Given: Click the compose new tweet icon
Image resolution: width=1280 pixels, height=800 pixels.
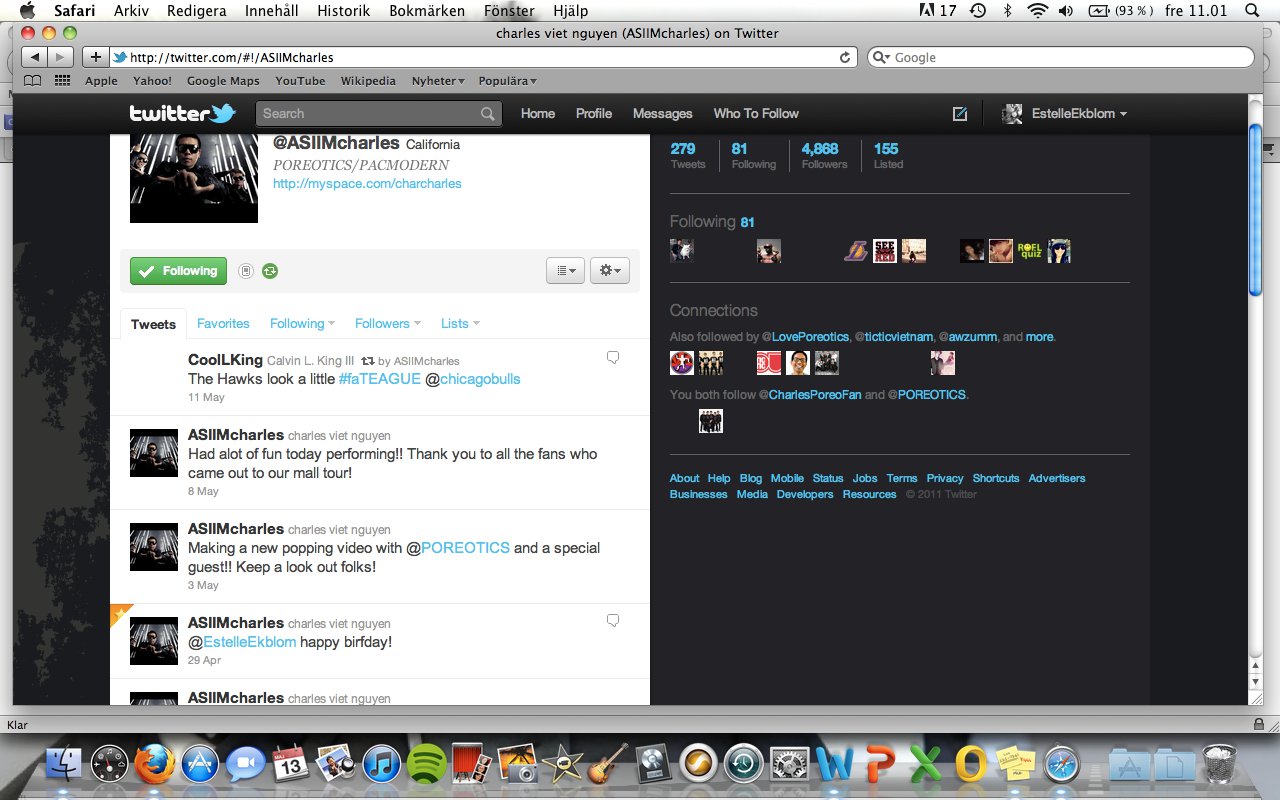Looking at the screenshot, I should (x=960, y=114).
